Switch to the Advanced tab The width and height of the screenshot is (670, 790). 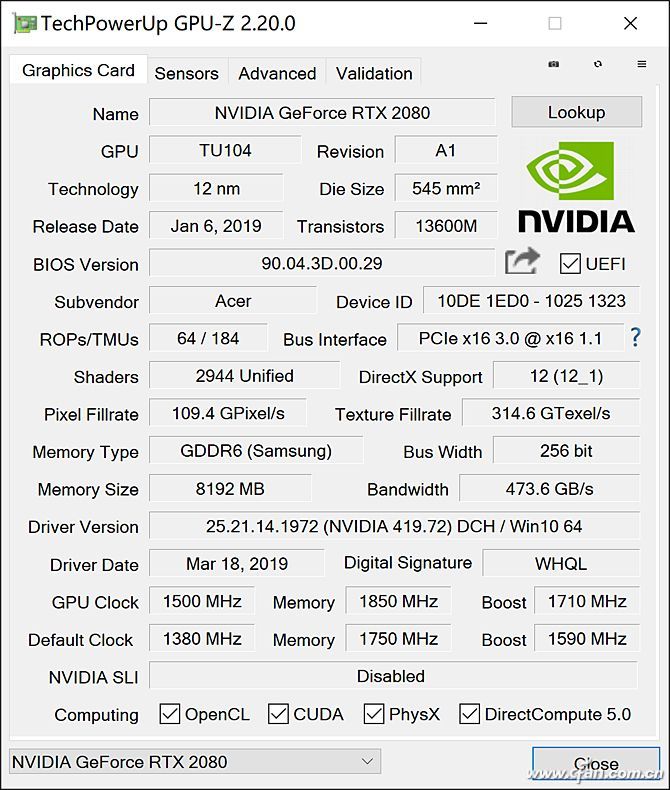click(277, 73)
